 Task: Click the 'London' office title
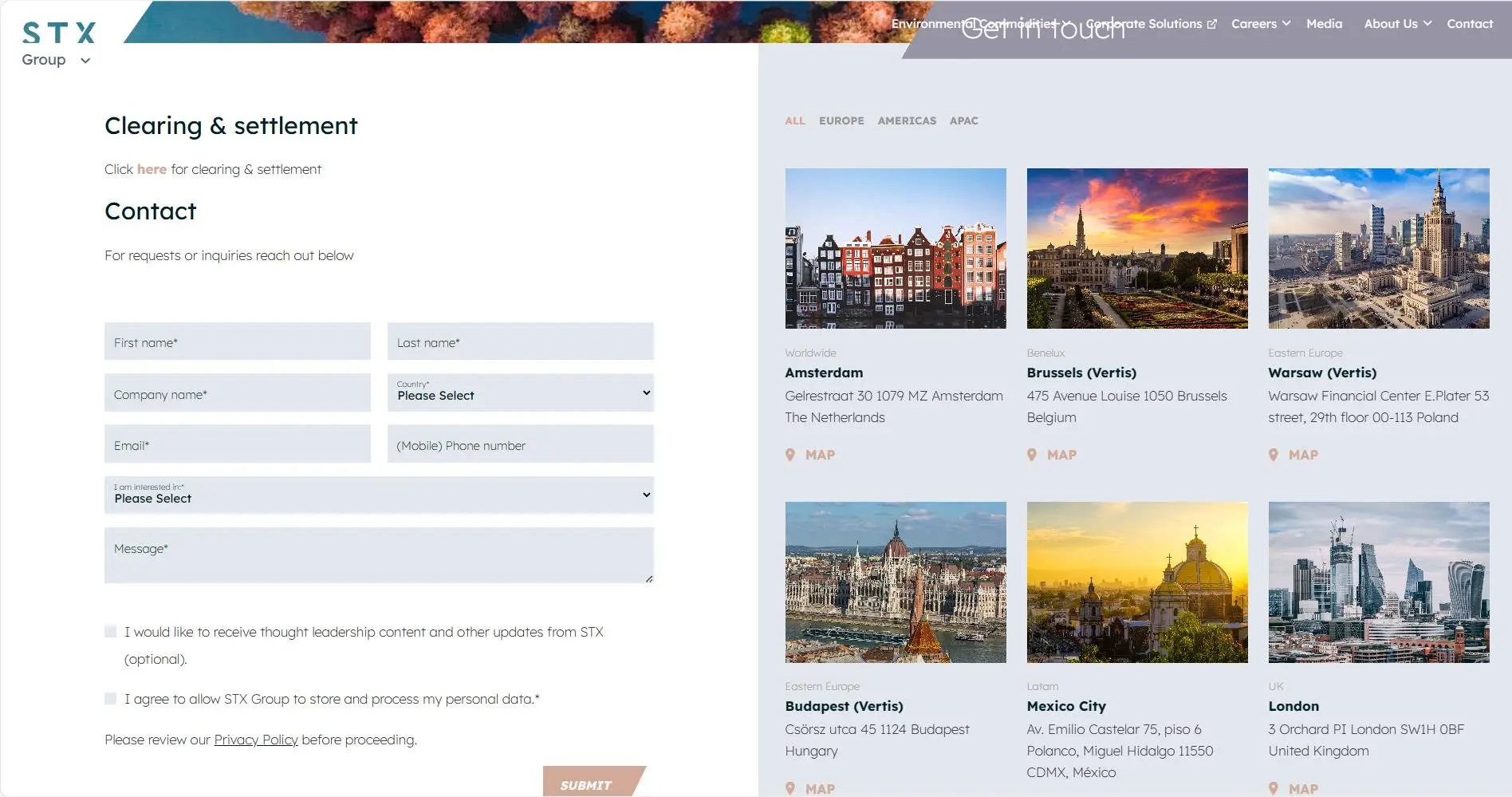[x=1293, y=706]
